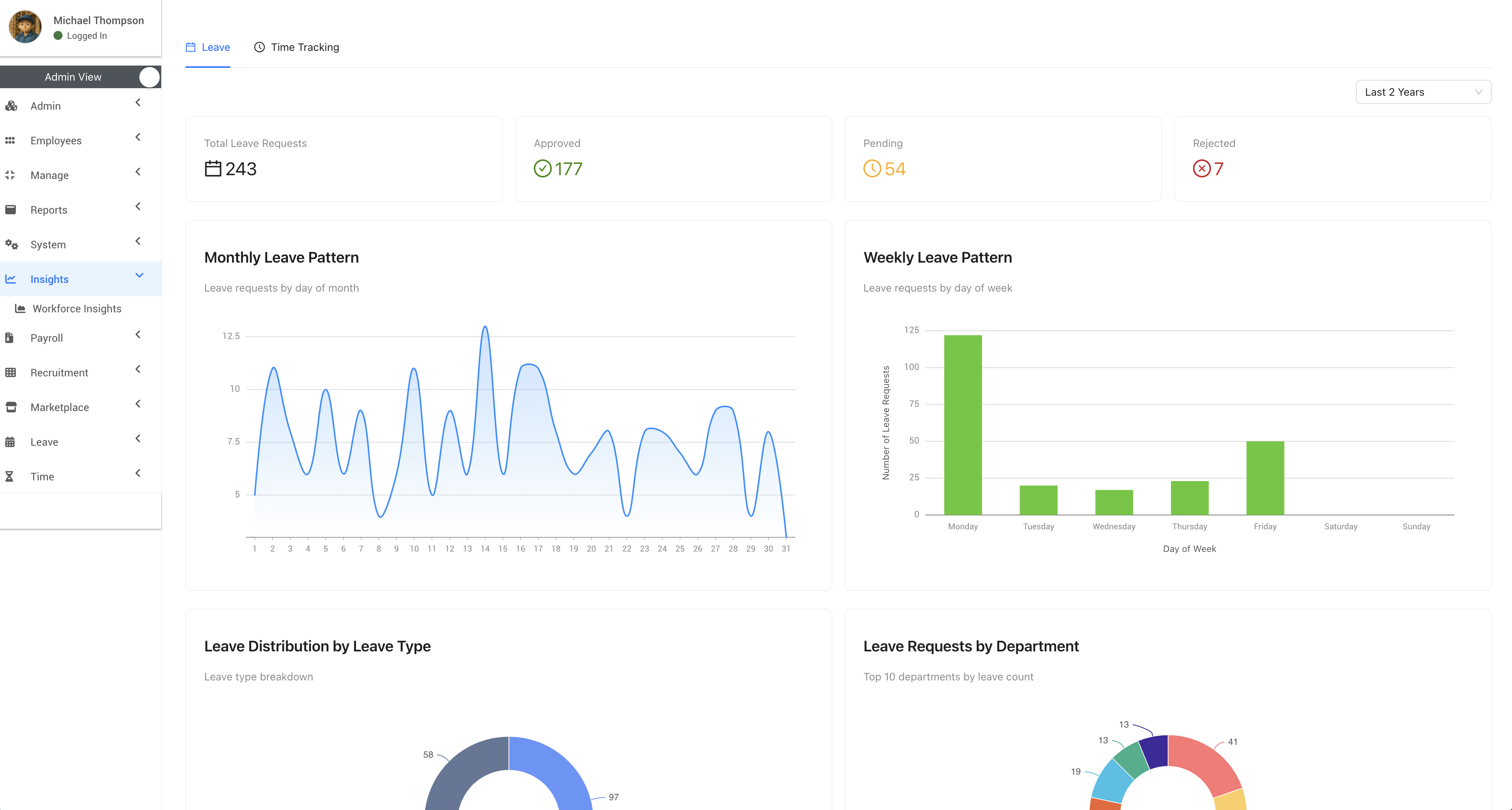Click the Time hourglass icon

[9, 477]
